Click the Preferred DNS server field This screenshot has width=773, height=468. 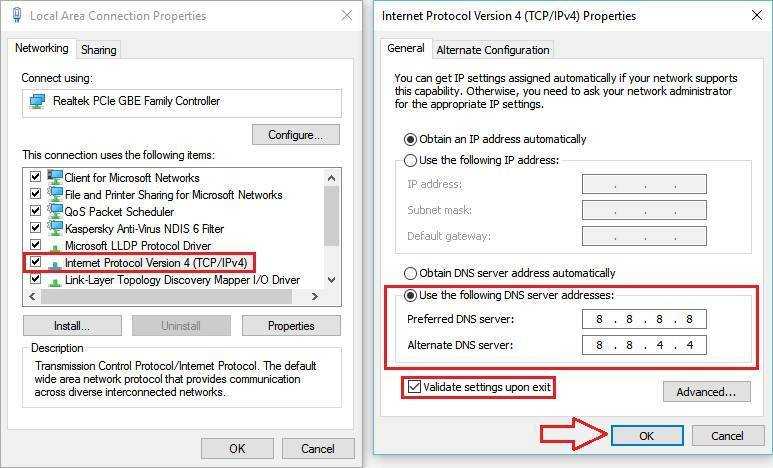(644, 319)
